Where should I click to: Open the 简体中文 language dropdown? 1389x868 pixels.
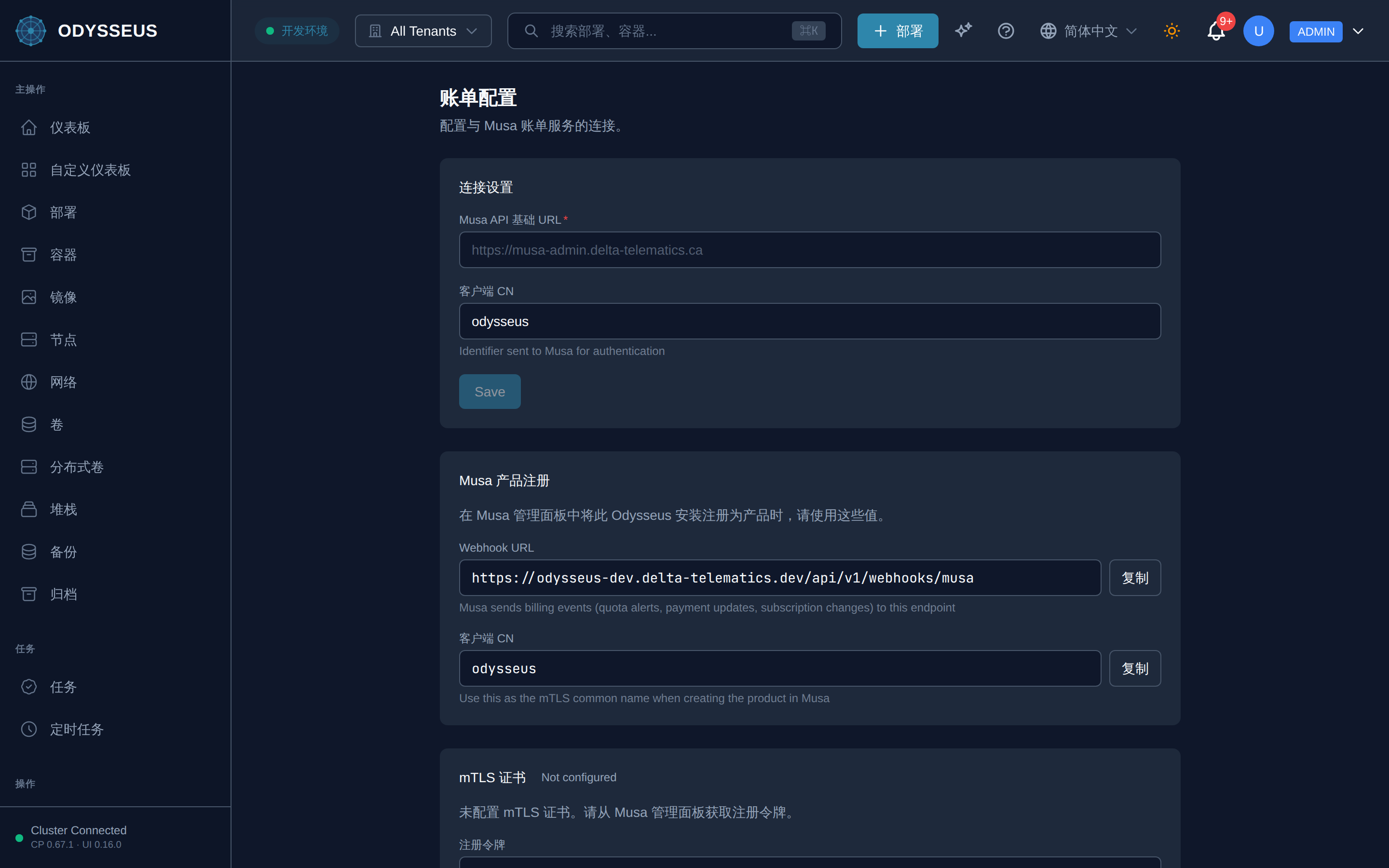click(x=1088, y=31)
